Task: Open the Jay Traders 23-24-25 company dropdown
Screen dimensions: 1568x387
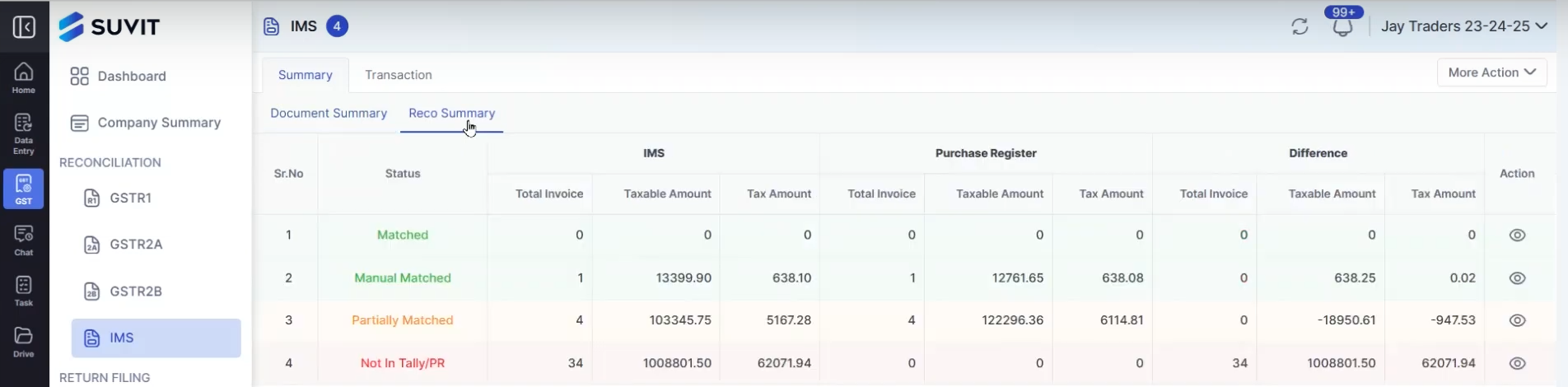Action: coord(1463,26)
